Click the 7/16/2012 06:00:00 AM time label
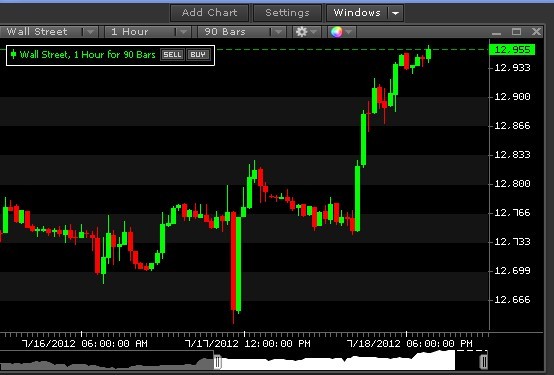Screen dimensions: 554x375 84,344
